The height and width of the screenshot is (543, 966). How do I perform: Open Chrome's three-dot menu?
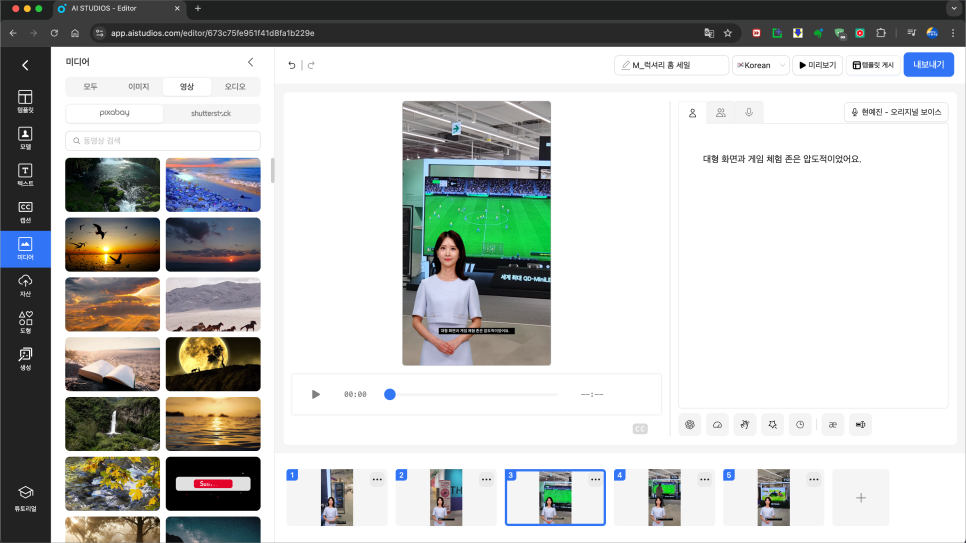(x=953, y=33)
